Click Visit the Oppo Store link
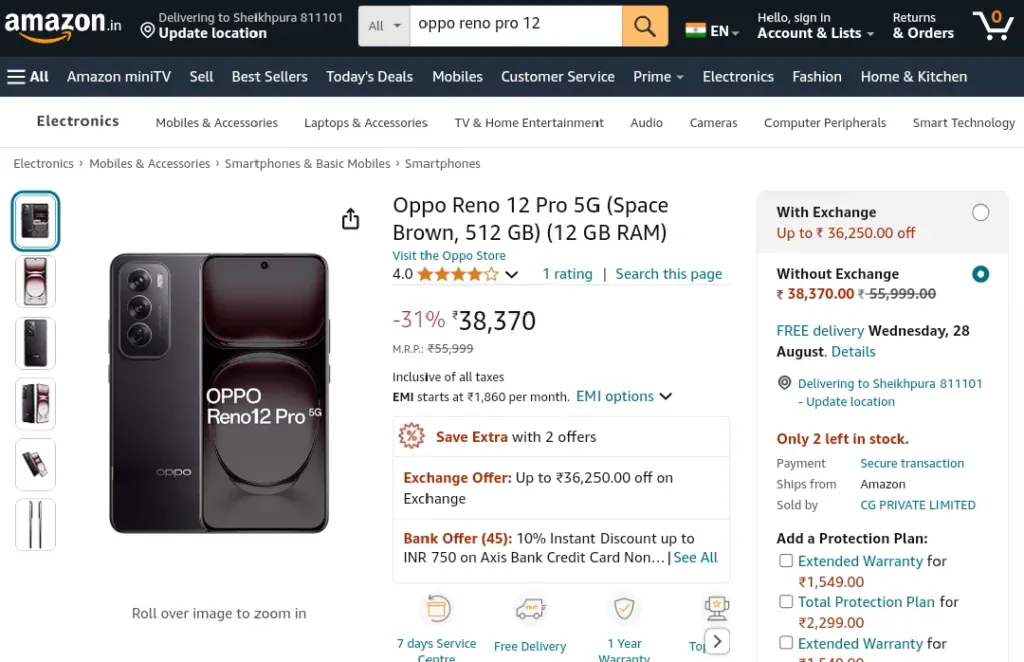The image size is (1024, 662). point(449,256)
